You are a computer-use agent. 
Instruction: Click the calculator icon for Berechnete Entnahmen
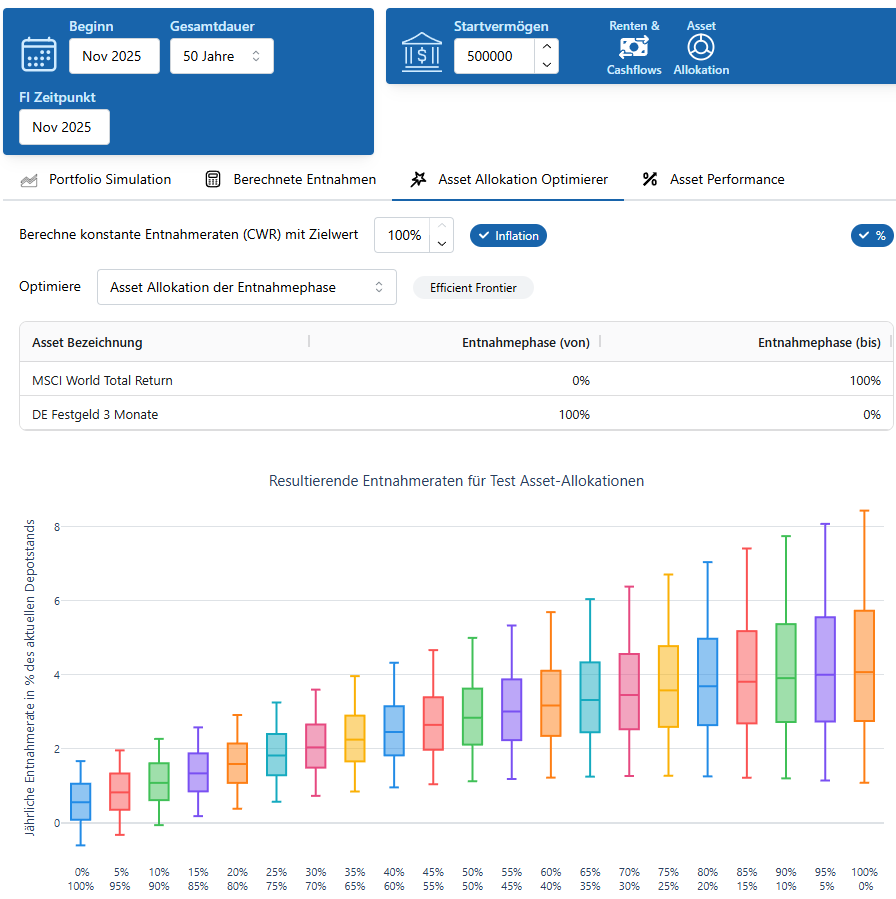(213, 180)
